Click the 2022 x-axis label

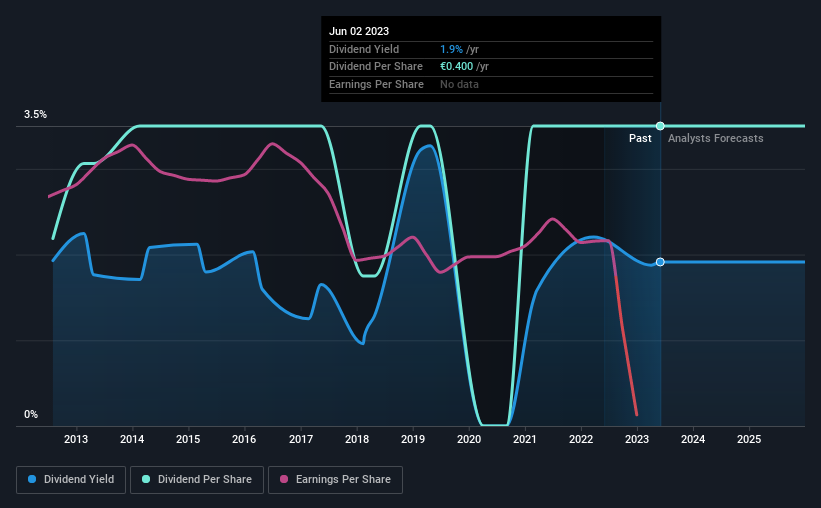click(581, 439)
